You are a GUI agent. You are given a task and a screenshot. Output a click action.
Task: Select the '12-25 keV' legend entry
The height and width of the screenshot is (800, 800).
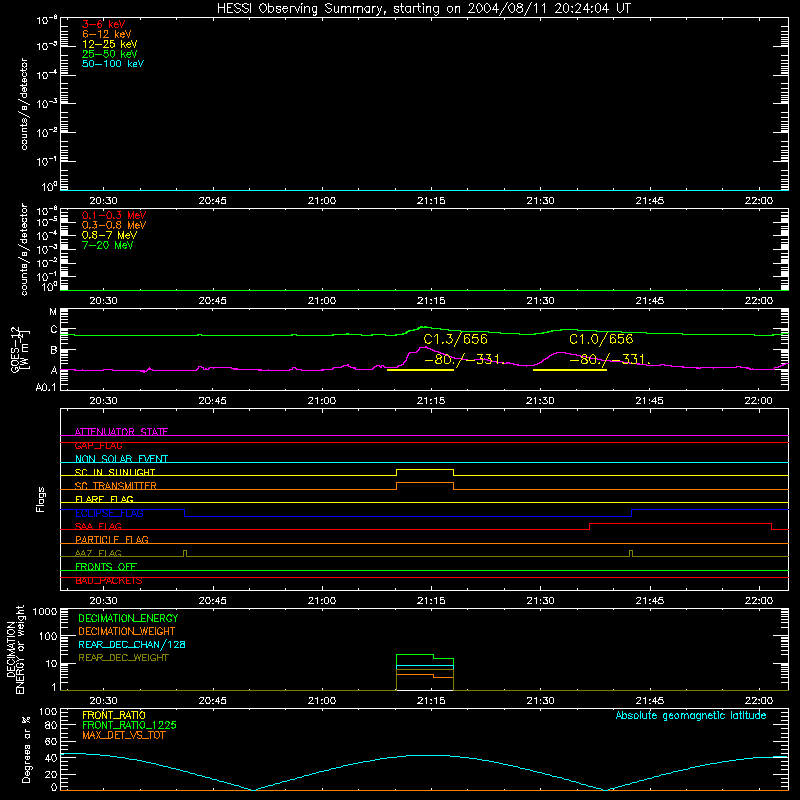(110, 44)
